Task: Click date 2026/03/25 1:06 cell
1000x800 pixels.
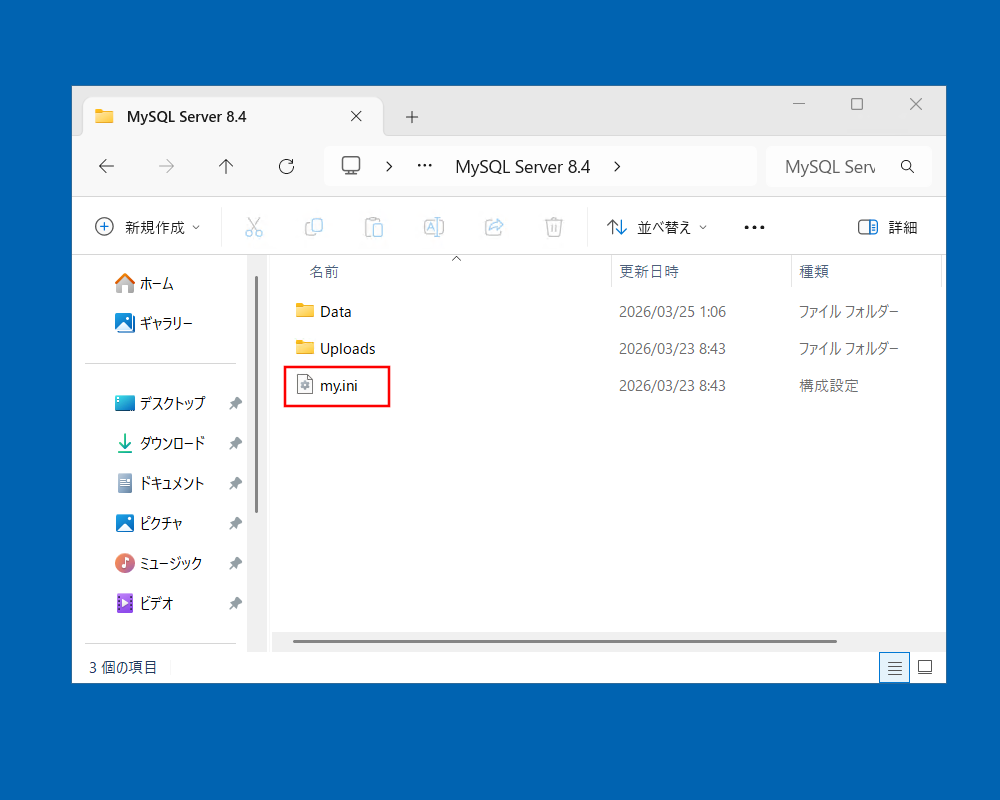Action: tap(672, 311)
